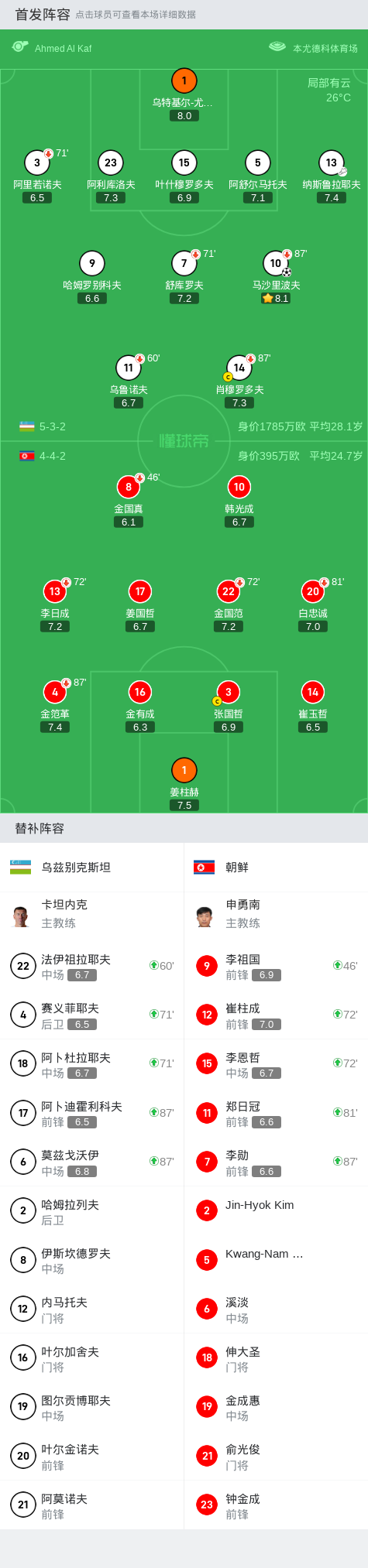Tap captain 肖穆罗多夫 number 14 circle
Viewport: 368px width, 1568px height.
tap(239, 368)
